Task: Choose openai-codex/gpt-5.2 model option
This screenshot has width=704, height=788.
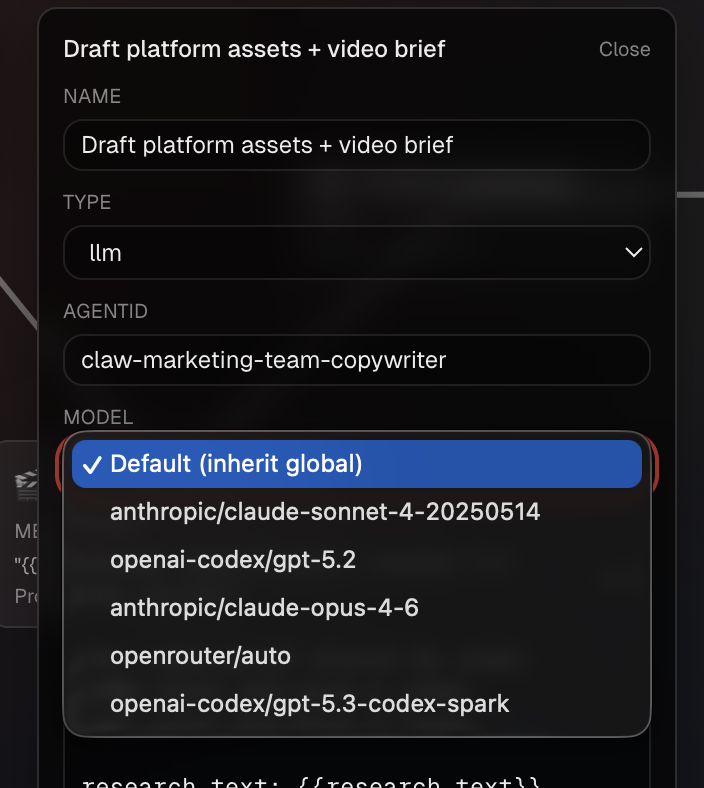Action: 357,560
